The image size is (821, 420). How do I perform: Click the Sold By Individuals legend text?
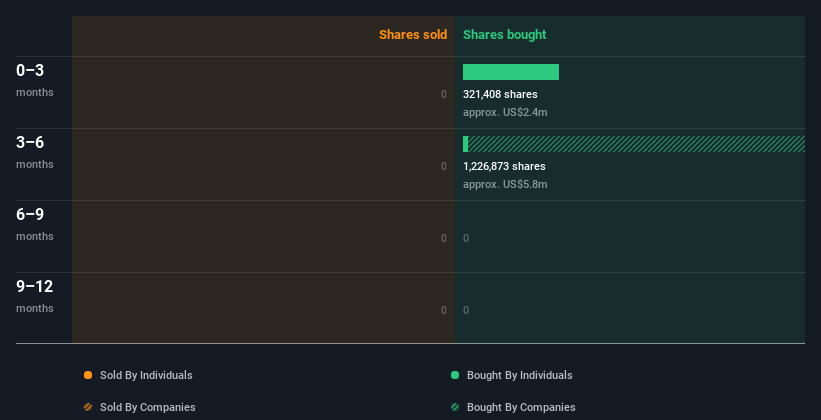pos(146,375)
